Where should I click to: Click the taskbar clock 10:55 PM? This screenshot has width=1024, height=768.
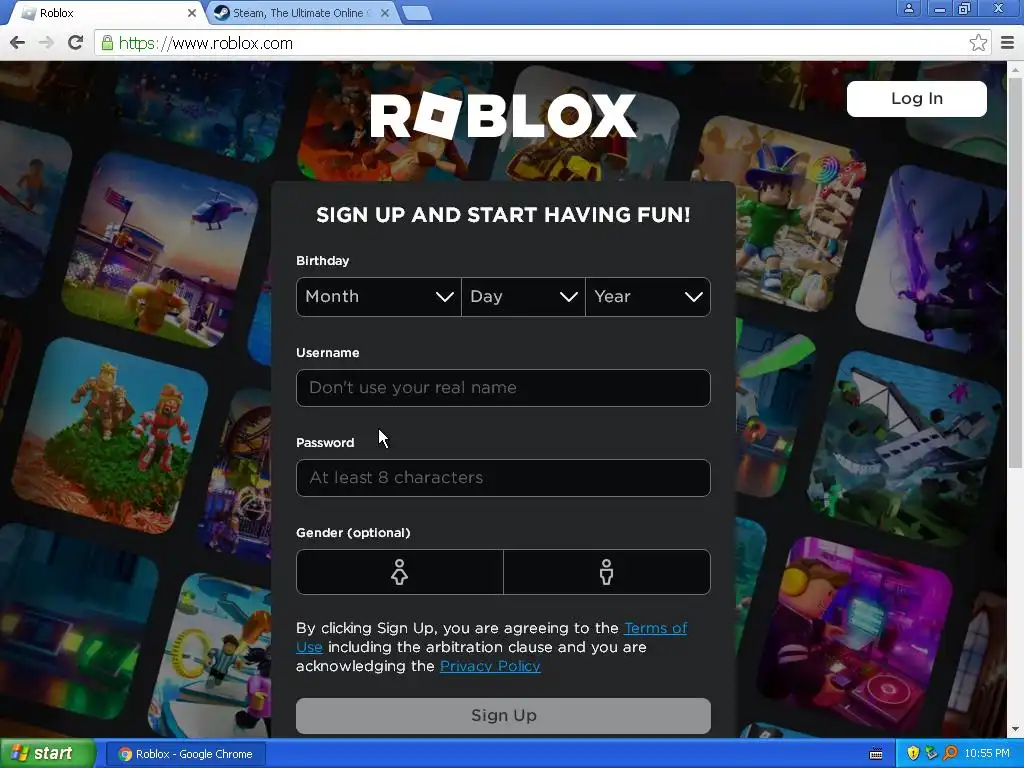click(x=987, y=754)
